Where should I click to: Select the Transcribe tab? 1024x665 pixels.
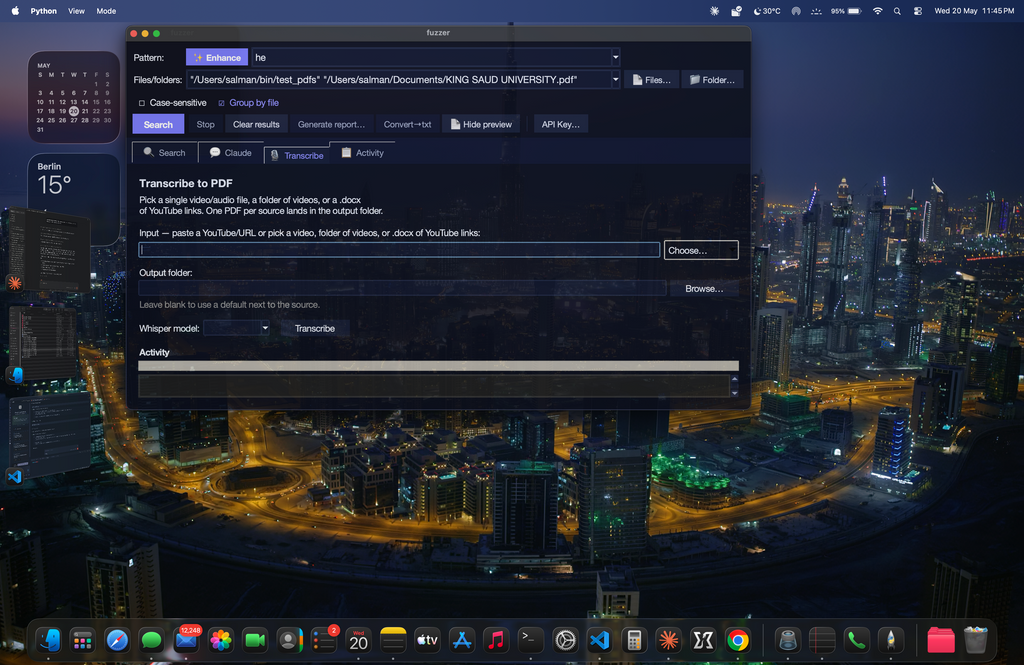pyautogui.click(x=297, y=155)
